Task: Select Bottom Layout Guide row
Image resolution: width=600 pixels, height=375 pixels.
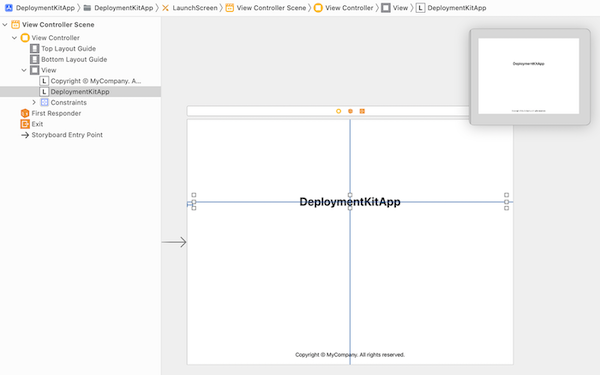Action: (80, 59)
